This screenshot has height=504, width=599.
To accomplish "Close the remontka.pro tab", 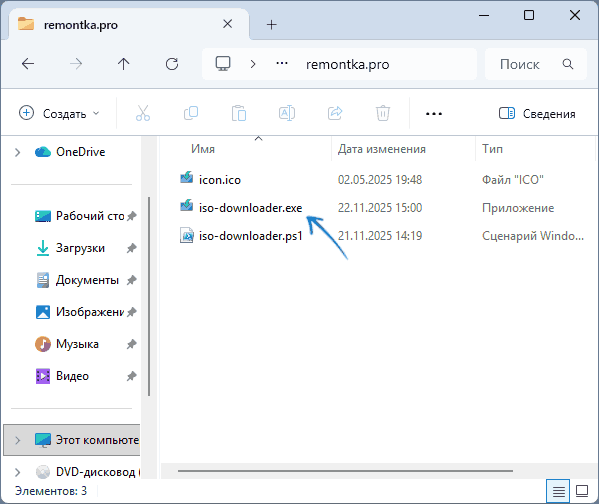I will [228, 24].
